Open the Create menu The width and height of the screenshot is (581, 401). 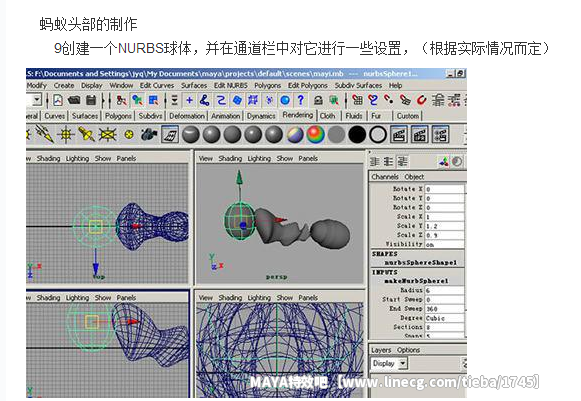64,86
